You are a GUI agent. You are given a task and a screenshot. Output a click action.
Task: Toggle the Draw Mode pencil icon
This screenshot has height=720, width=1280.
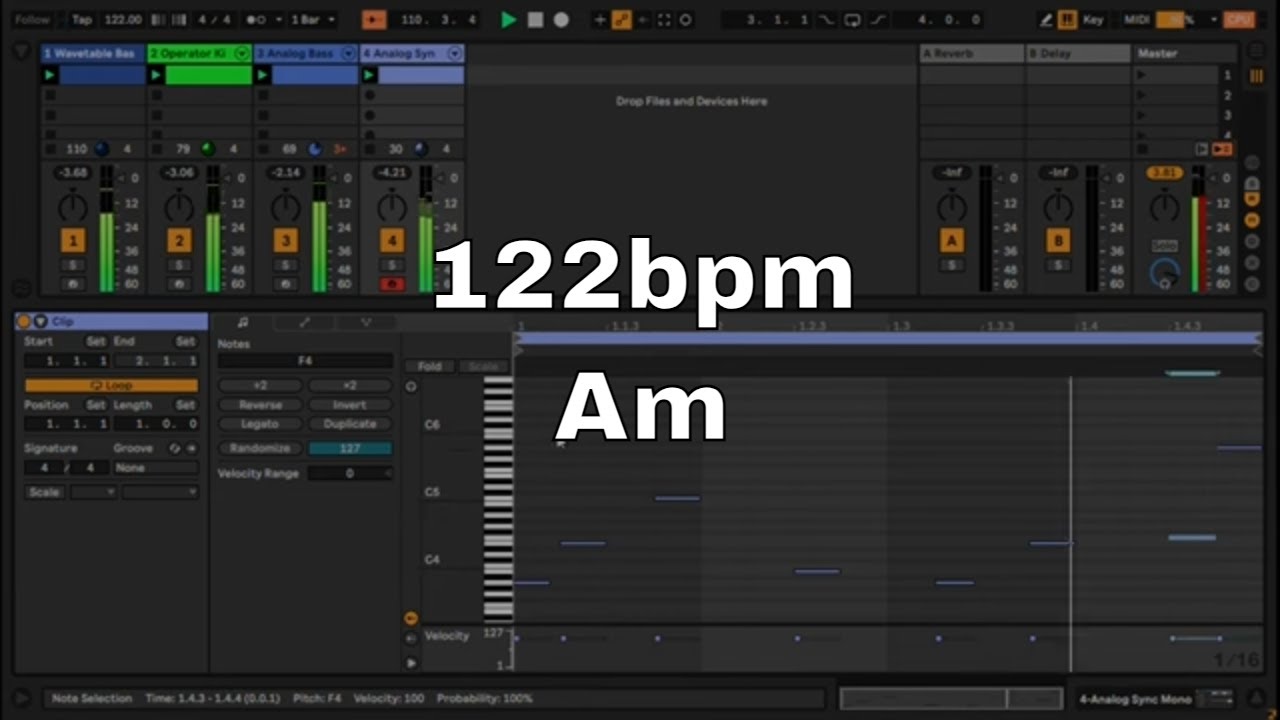(1046, 20)
